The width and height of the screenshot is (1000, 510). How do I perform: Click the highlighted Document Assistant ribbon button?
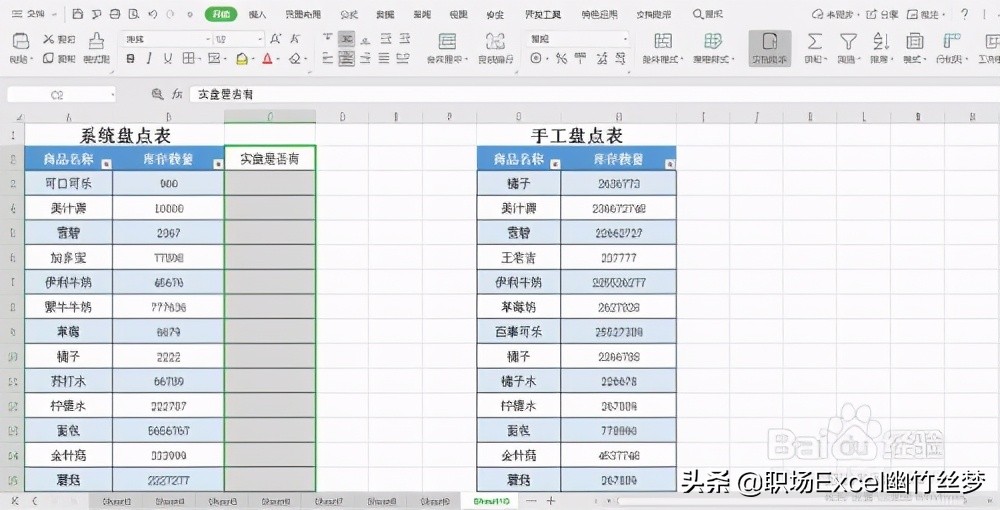(770, 48)
